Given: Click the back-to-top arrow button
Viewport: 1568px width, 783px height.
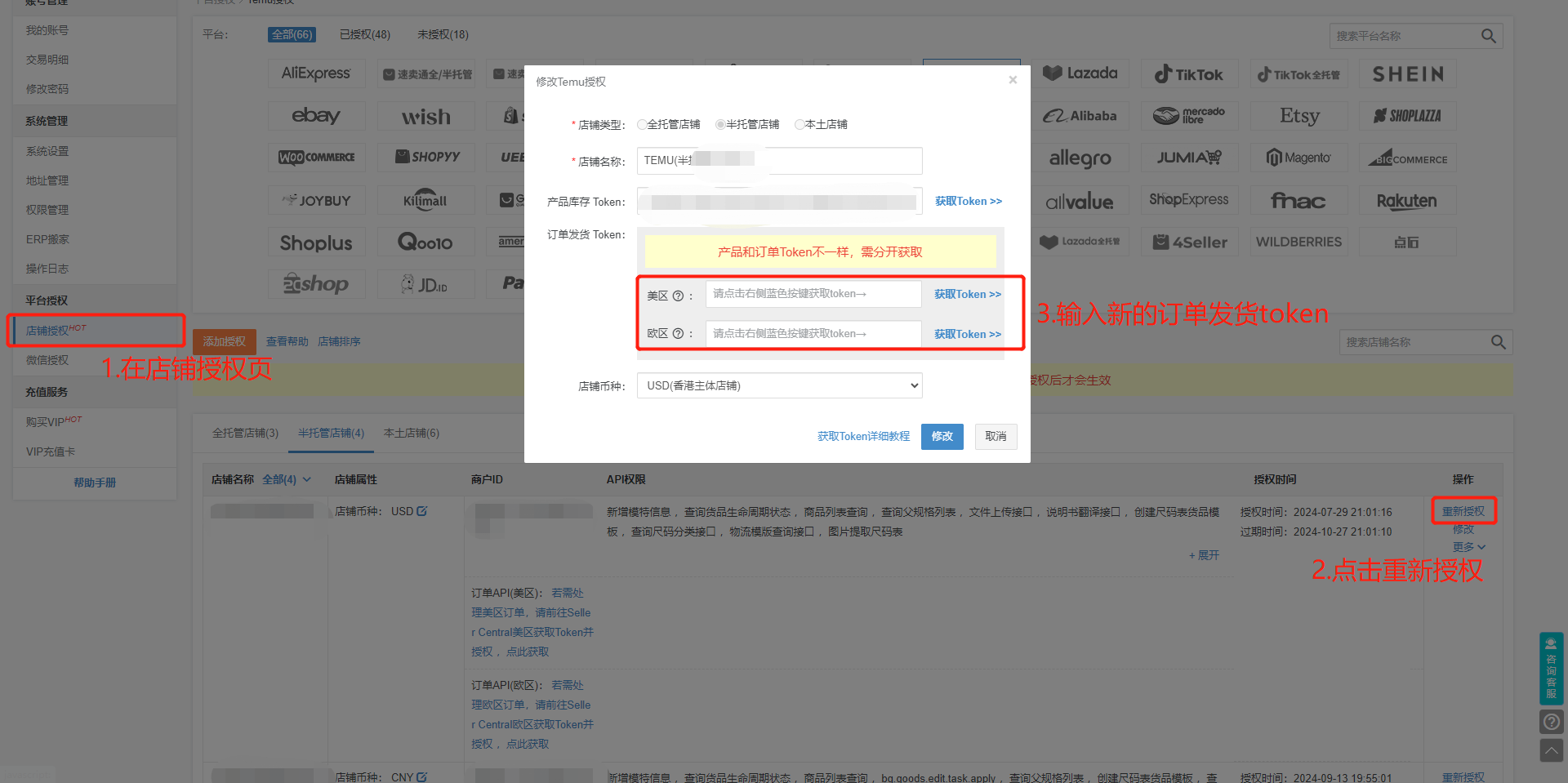Looking at the screenshot, I should 1552,750.
